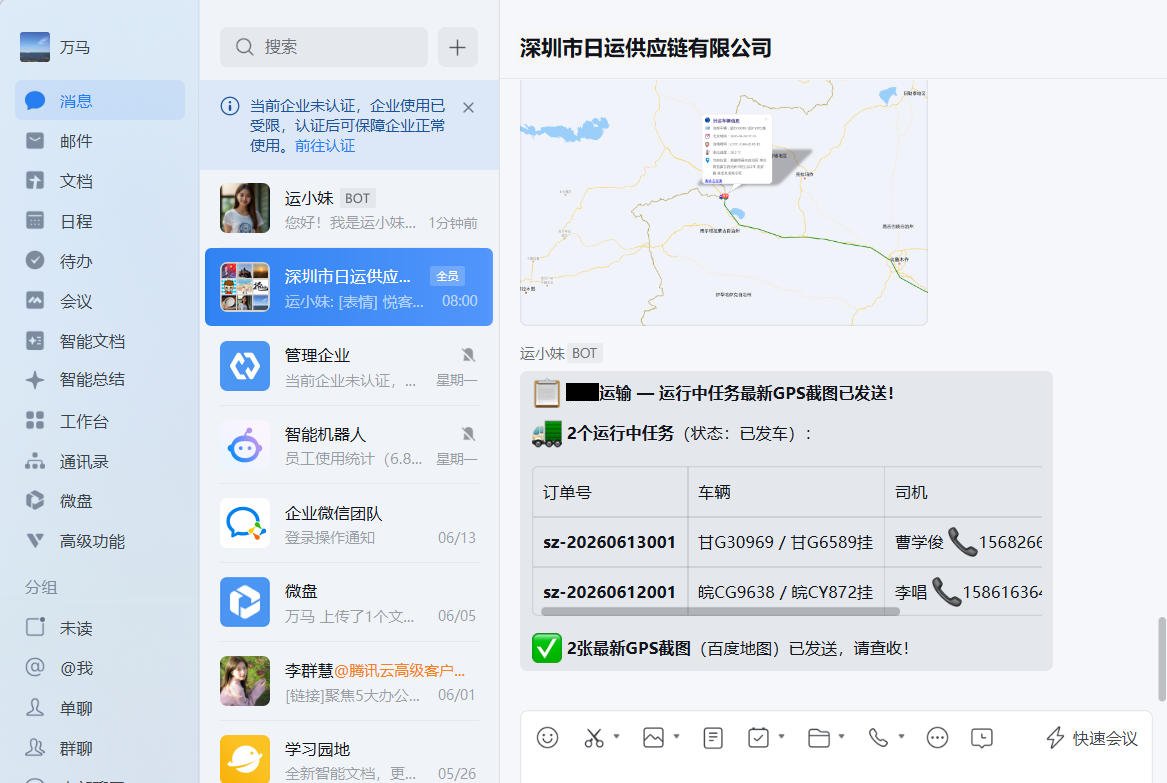
Task: Open the 企业微信团队 conversation
Action: 349,524
